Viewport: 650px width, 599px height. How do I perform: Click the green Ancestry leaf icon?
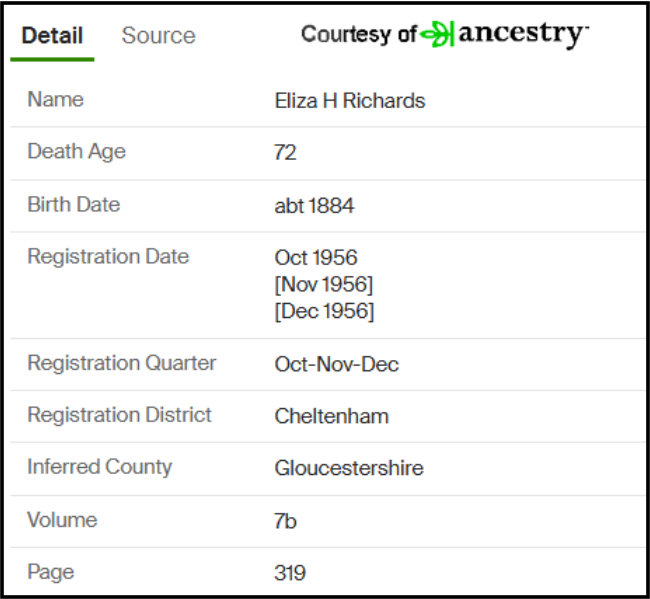[437, 34]
